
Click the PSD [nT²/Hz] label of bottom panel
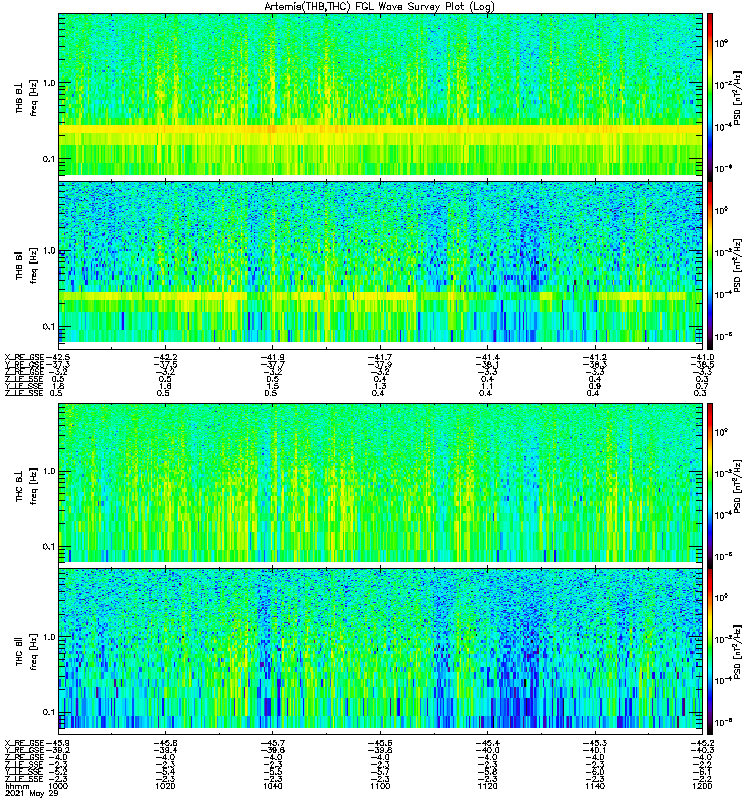point(736,651)
